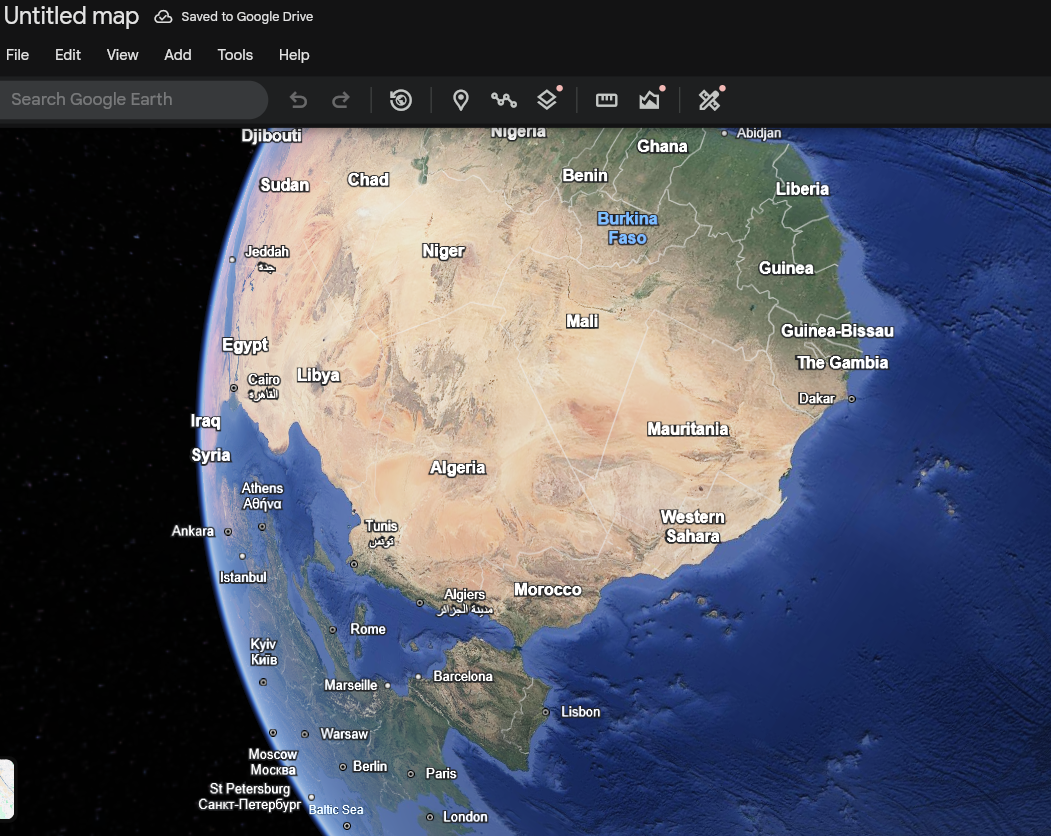Viewport: 1051px width, 836px height.
Task: Click the Iraq country label
Action: point(205,421)
